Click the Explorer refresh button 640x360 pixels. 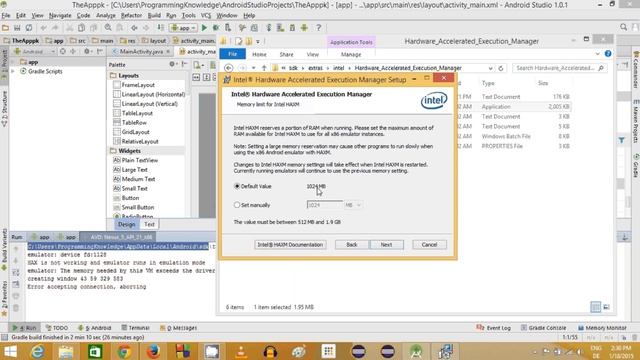(501, 68)
